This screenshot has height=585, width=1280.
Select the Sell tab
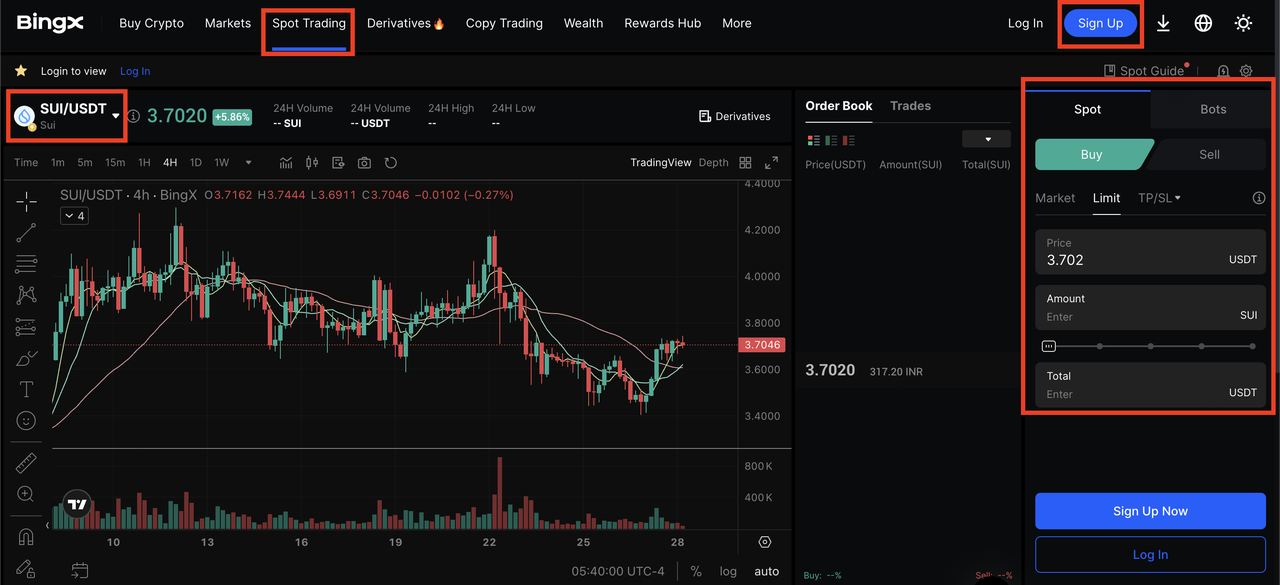(x=1209, y=154)
